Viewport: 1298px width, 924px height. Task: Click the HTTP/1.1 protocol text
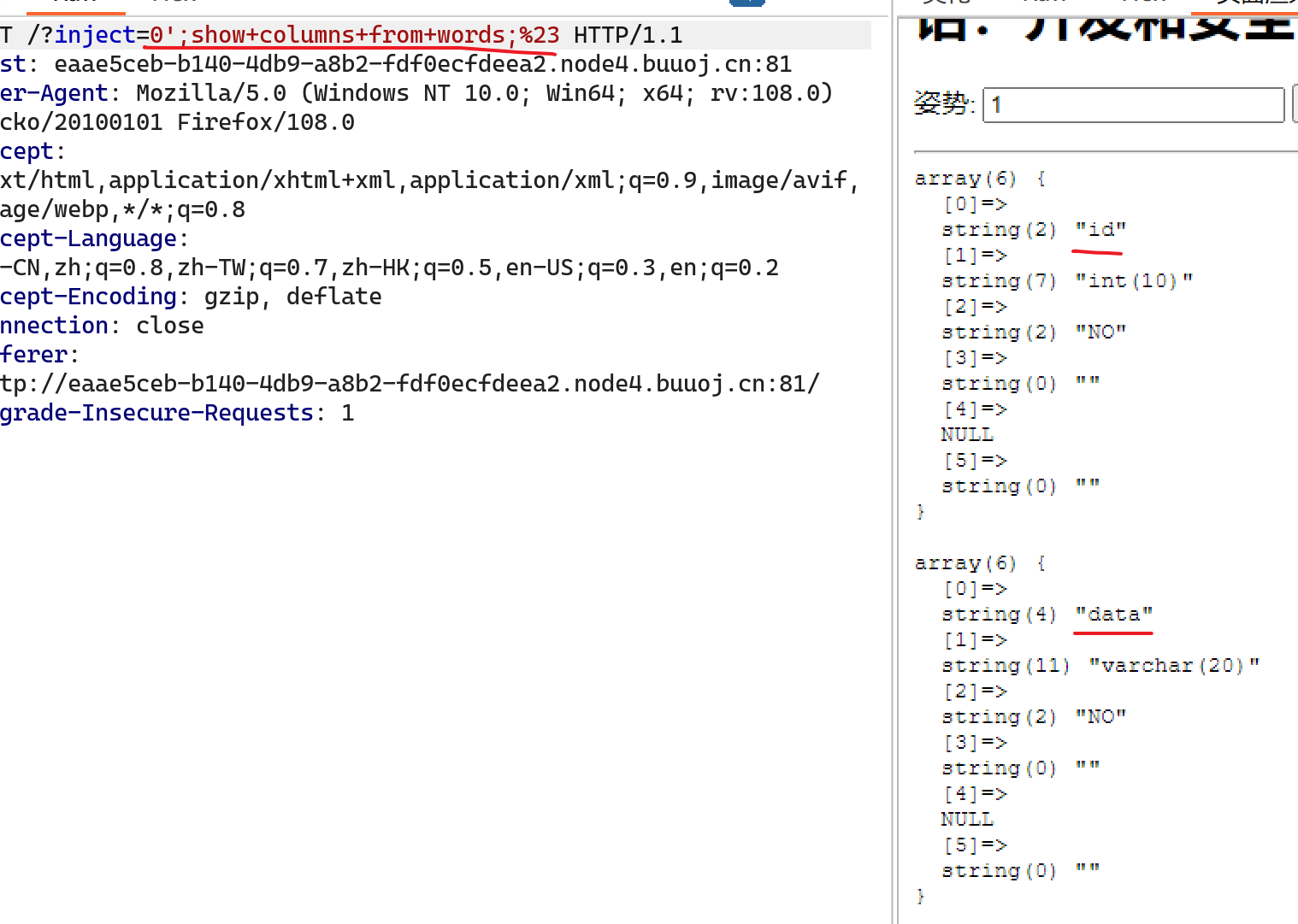point(628,35)
